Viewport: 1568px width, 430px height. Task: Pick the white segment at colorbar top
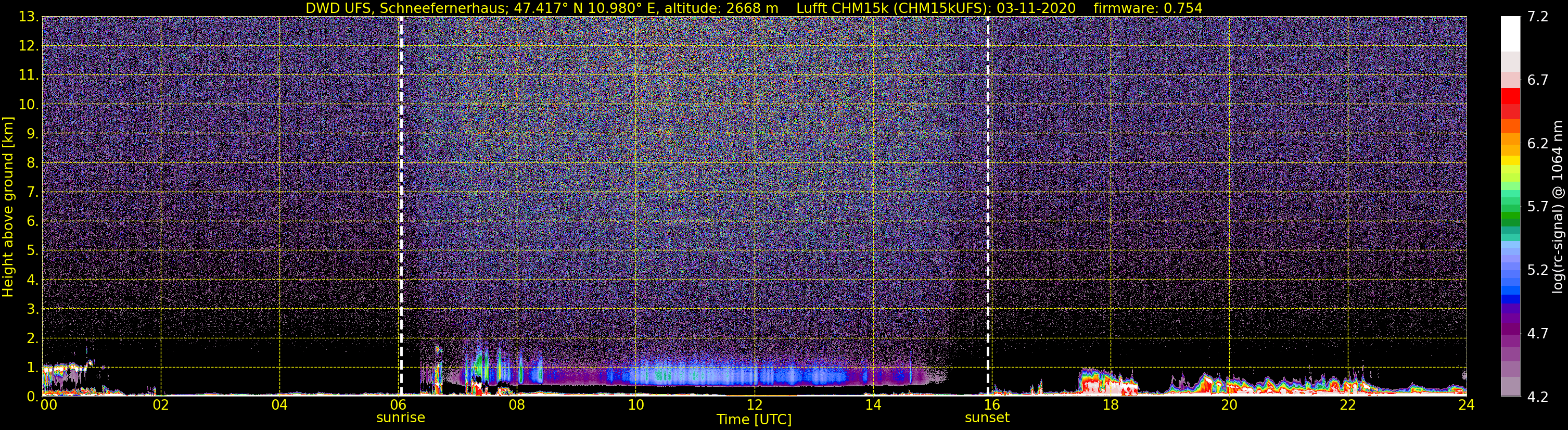1510,34
